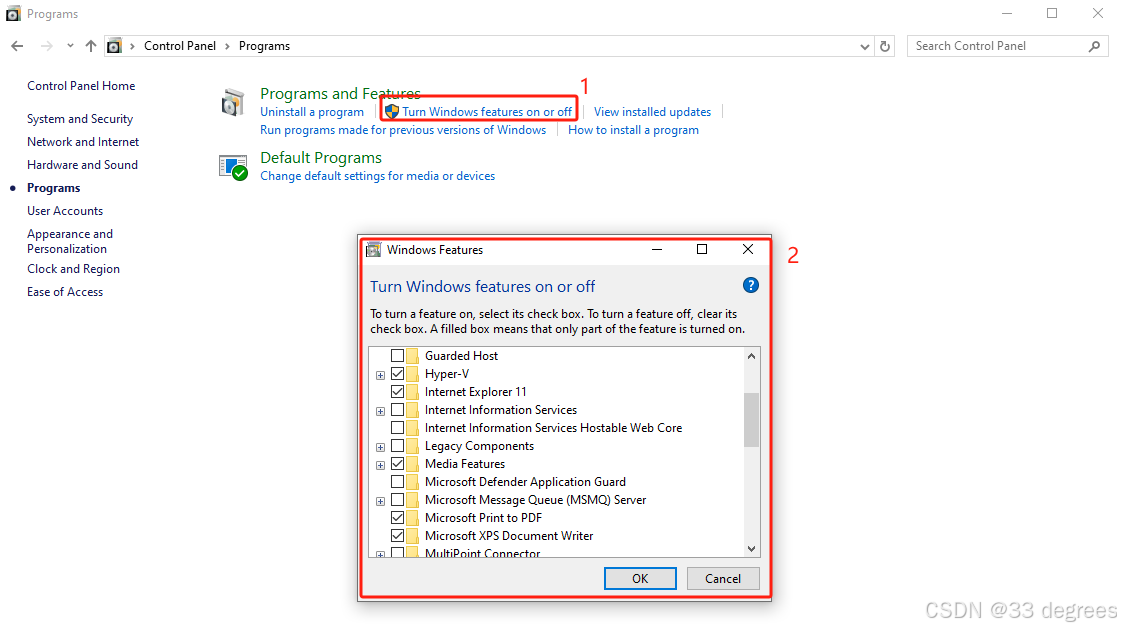Click Hyper-V folder icon
1121x630 pixels.
tap(413, 373)
